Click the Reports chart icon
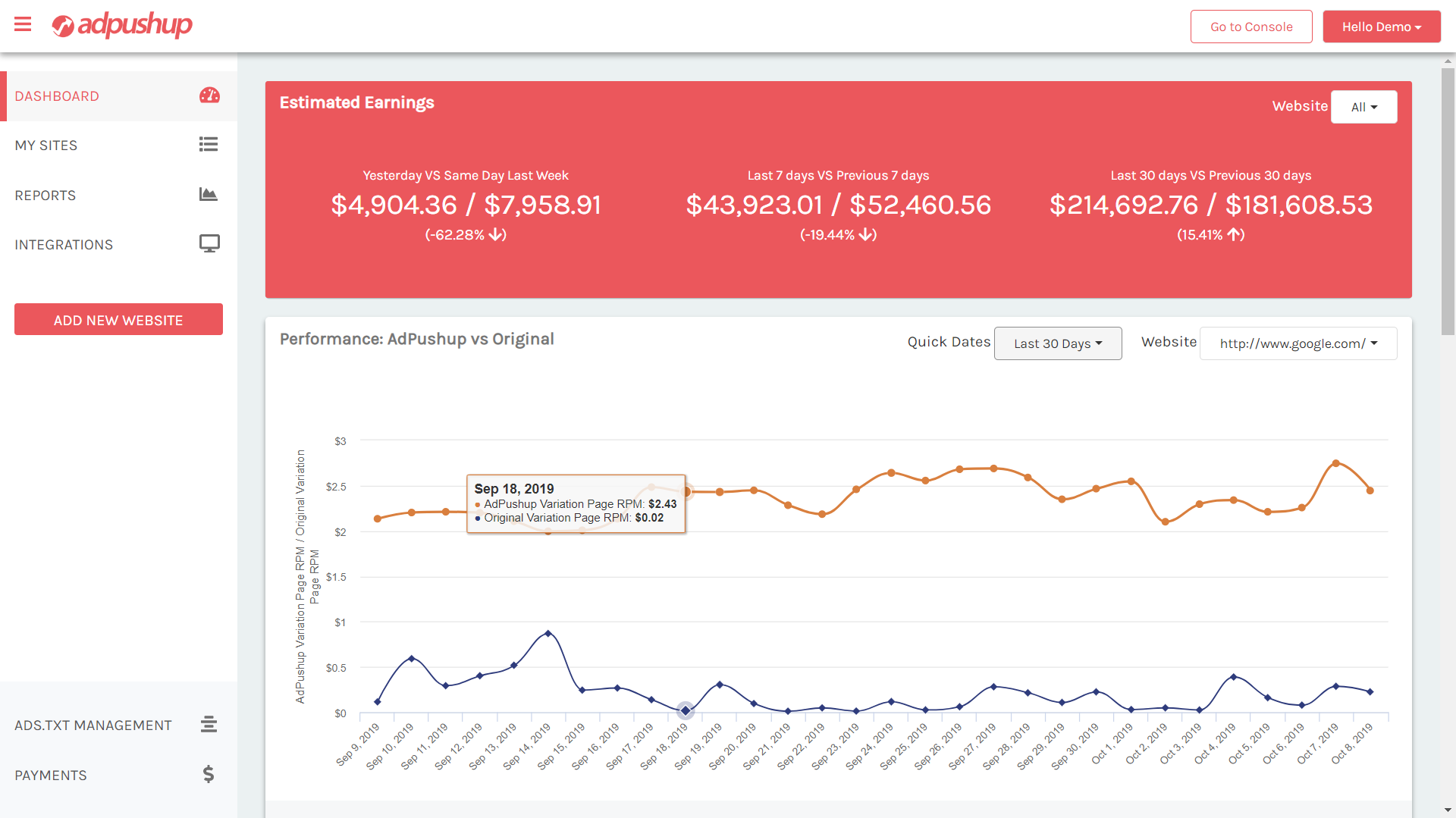 click(209, 194)
